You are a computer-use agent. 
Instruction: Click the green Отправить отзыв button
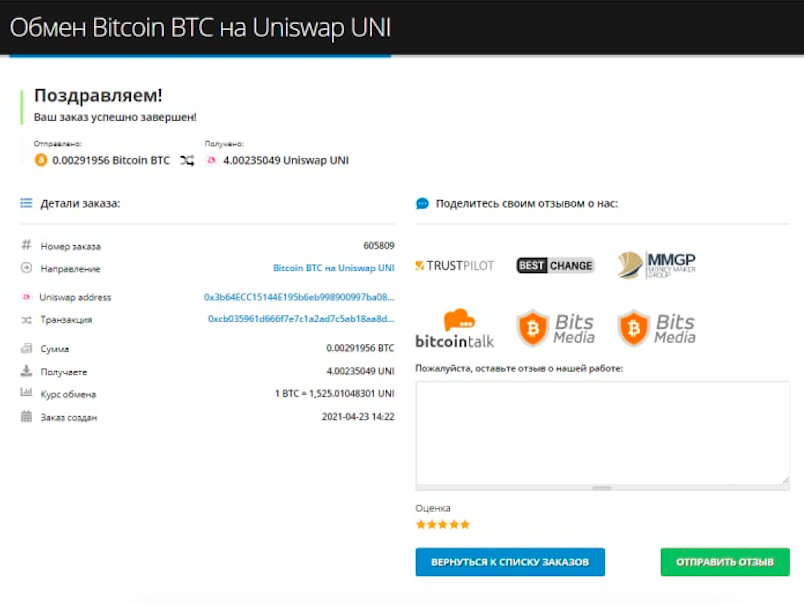pyautogui.click(x=725, y=562)
